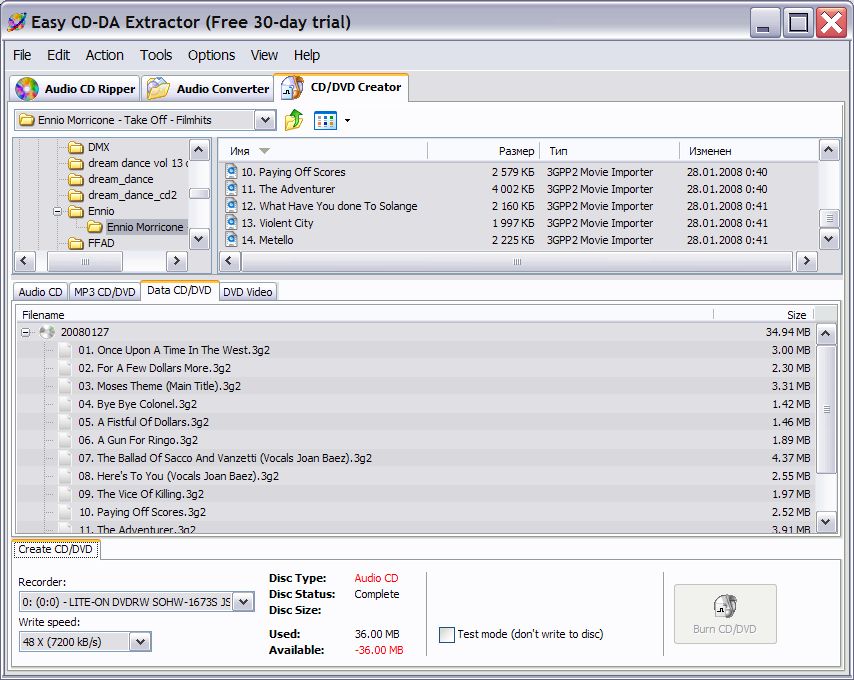This screenshot has width=854, height=680.
Task: Click file icon of 09. The Vice Of Killing.3g2
Action: click(65, 494)
